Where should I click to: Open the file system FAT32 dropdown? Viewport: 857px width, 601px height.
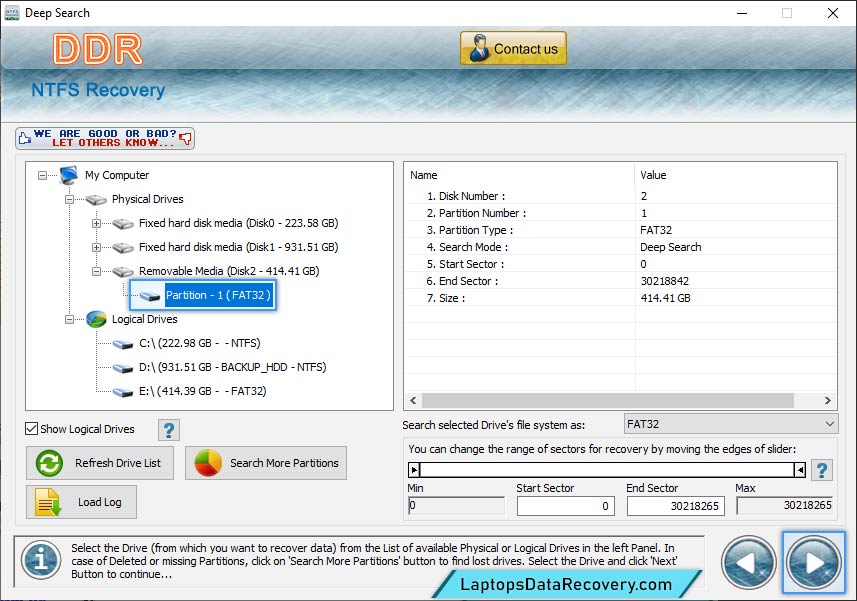point(731,424)
